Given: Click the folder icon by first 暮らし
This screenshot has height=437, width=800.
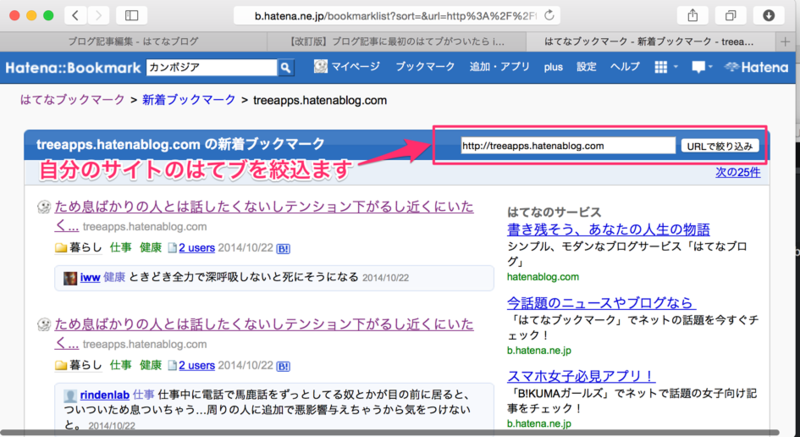Looking at the screenshot, I should (x=61, y=248).
